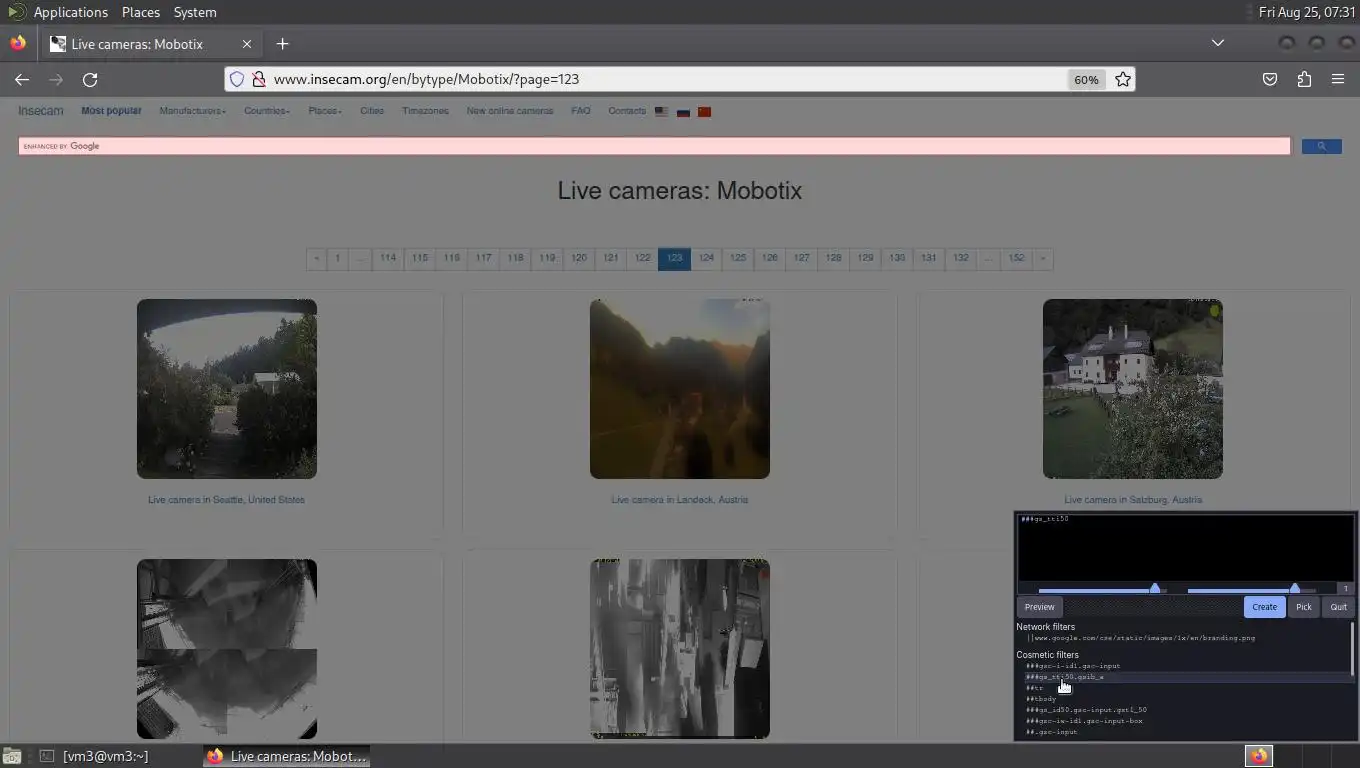
Task: Go to last pagination page 152
Action: tap(1016, 258)
